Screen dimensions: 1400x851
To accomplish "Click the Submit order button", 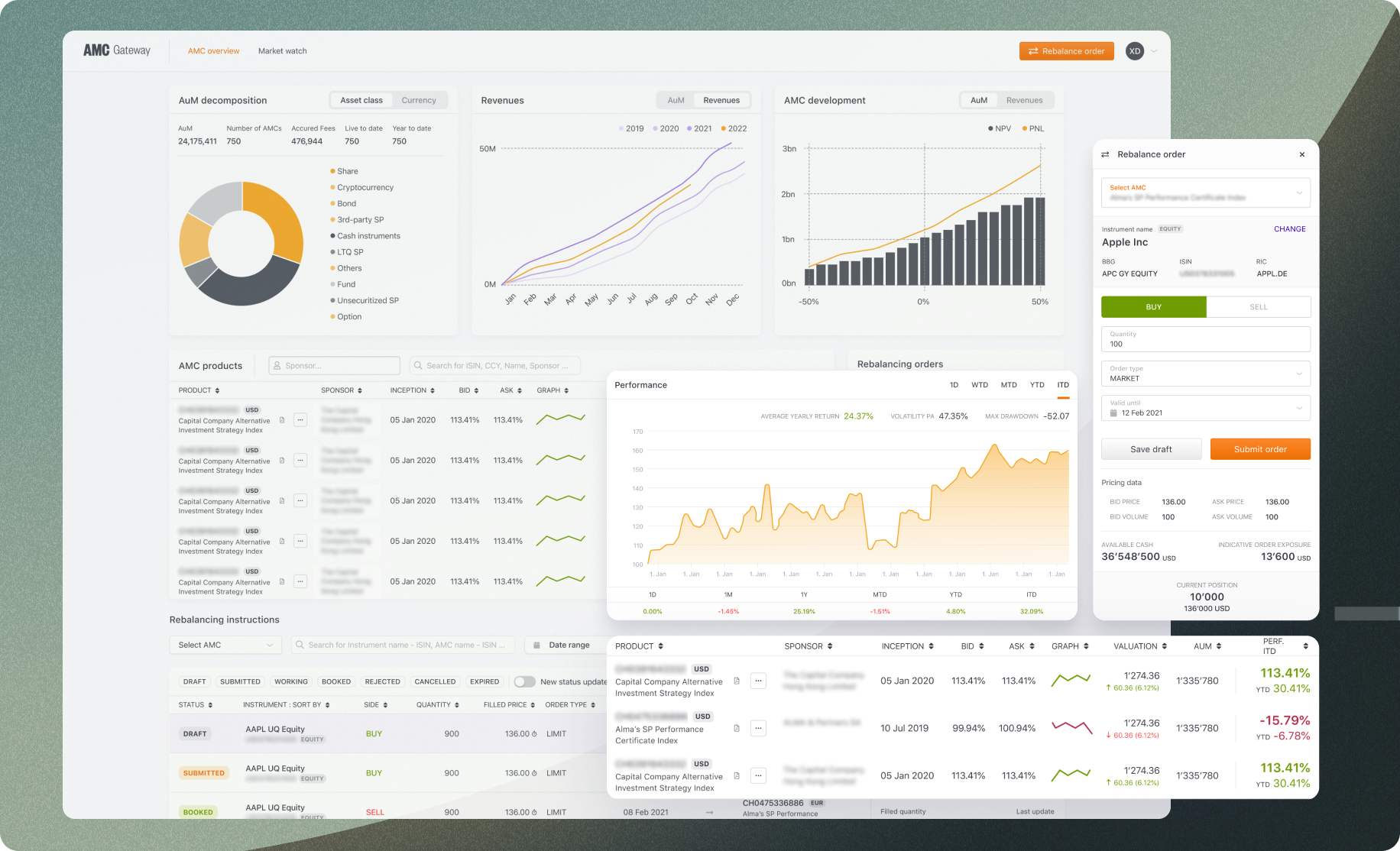I will click(1260, 448).
